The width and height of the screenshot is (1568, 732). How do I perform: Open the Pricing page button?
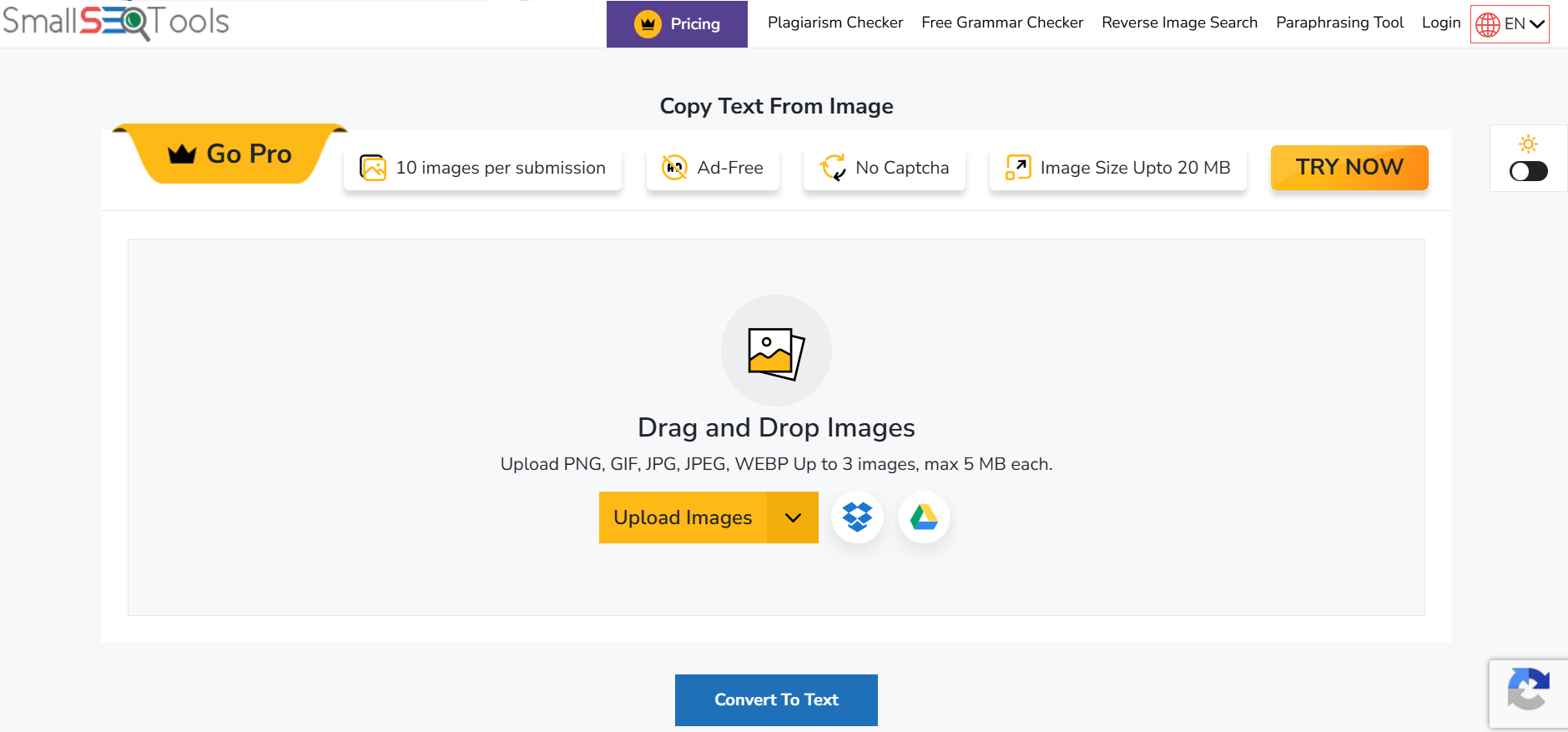click(x=677, y=24)
